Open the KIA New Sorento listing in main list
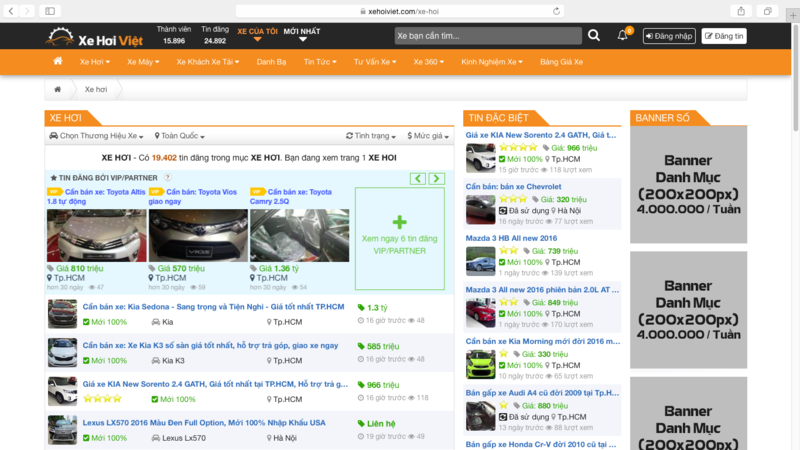This screenshot has height=450, width=800. 215,384
